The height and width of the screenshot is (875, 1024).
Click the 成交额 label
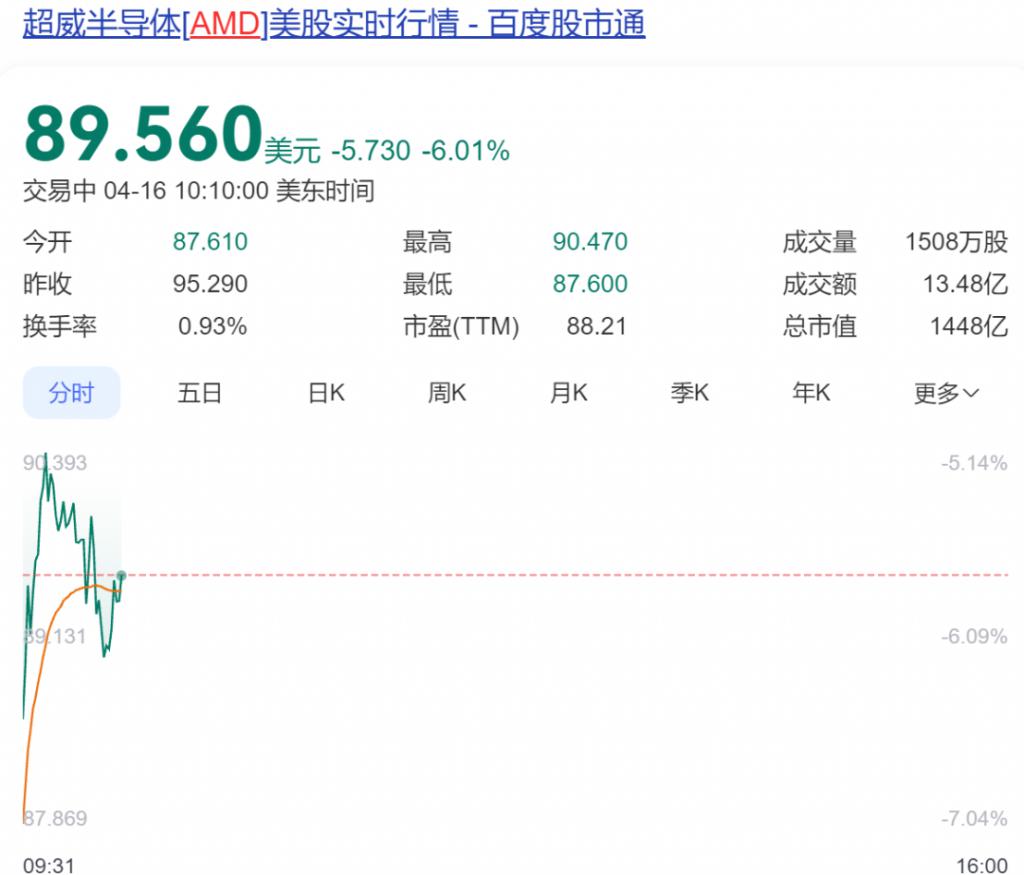click(820, 284)
